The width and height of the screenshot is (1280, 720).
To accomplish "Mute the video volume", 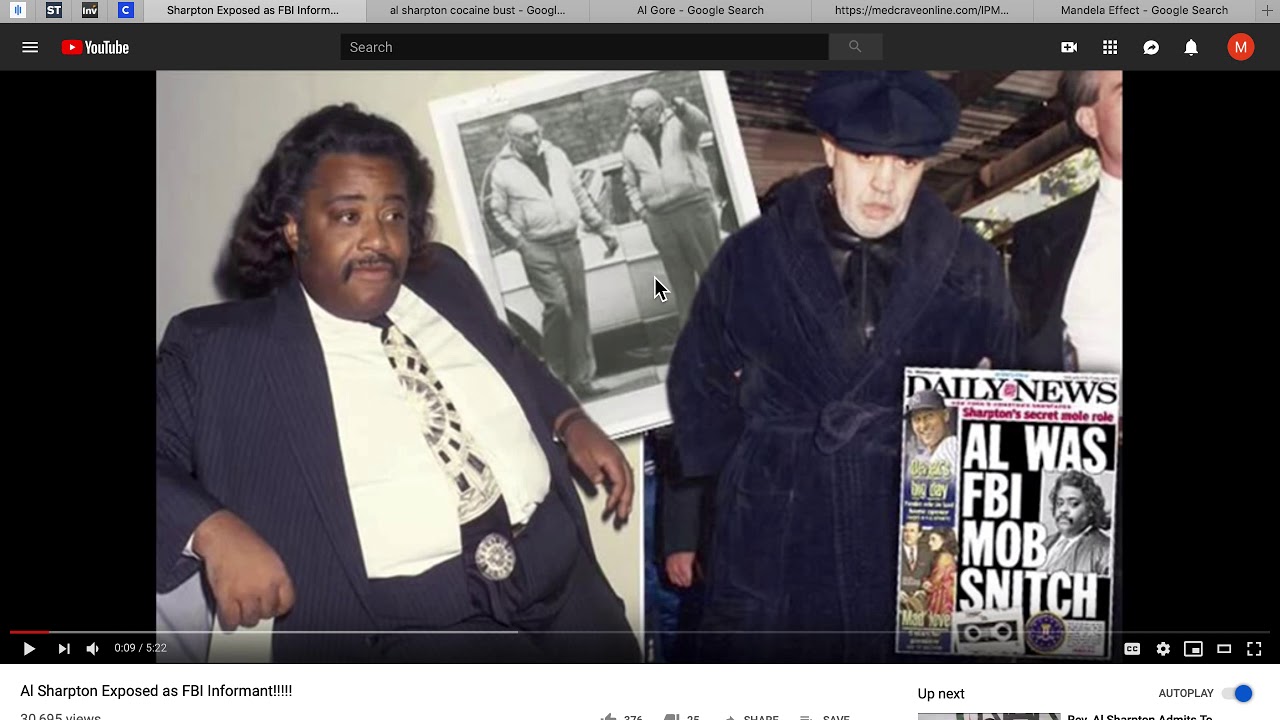I will pyautogui.click(x=92, y=649).
